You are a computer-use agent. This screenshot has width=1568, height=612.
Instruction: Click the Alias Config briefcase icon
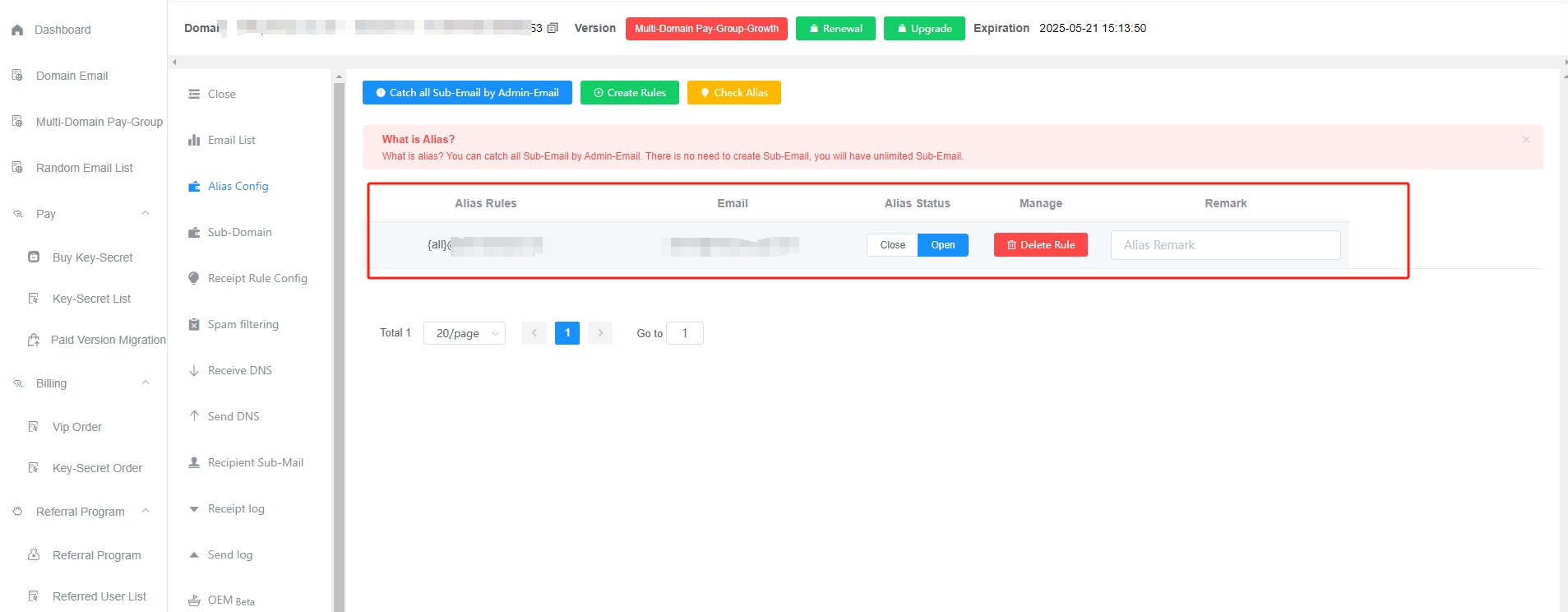click(194, 186)
